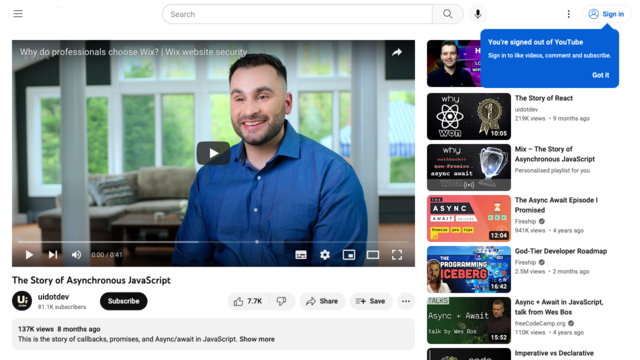The height and width of the screenshot is (360, 640).
Task: Expand description with Show more
Action: pyautogui.click(x=257, y=339)
